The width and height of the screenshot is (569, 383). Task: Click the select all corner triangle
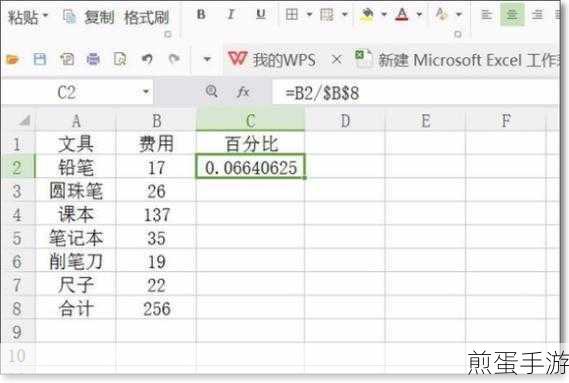pos(25,121)
